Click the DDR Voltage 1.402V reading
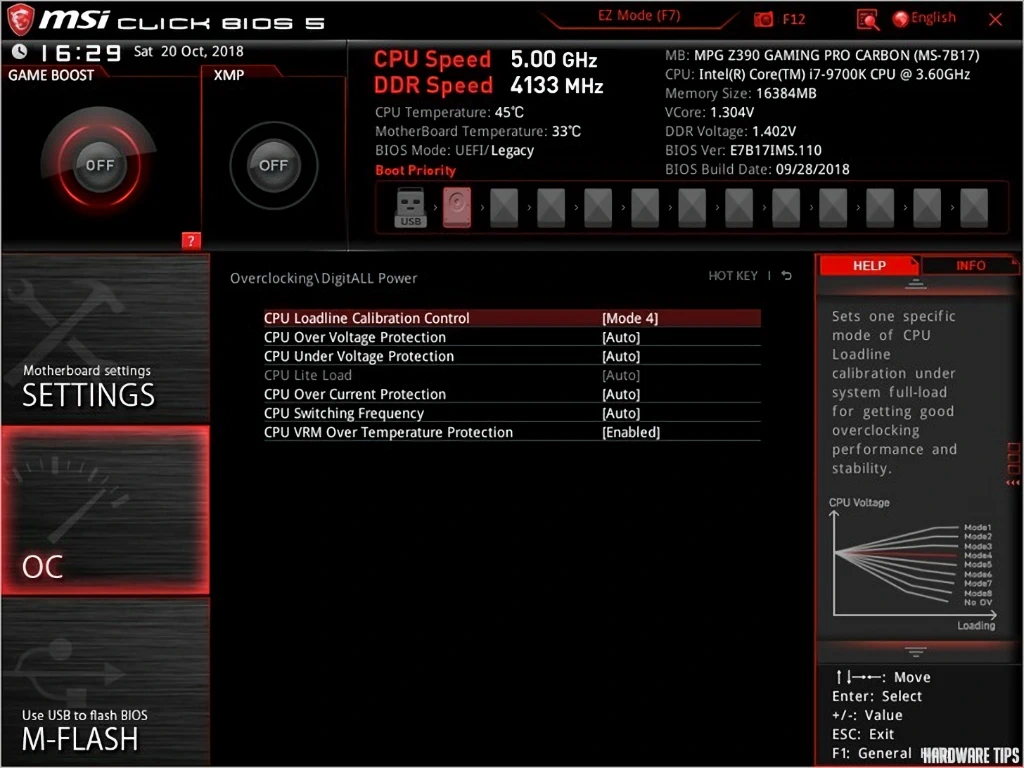The width and height of the screenshot is (1024, 768). tap(730, 131)
